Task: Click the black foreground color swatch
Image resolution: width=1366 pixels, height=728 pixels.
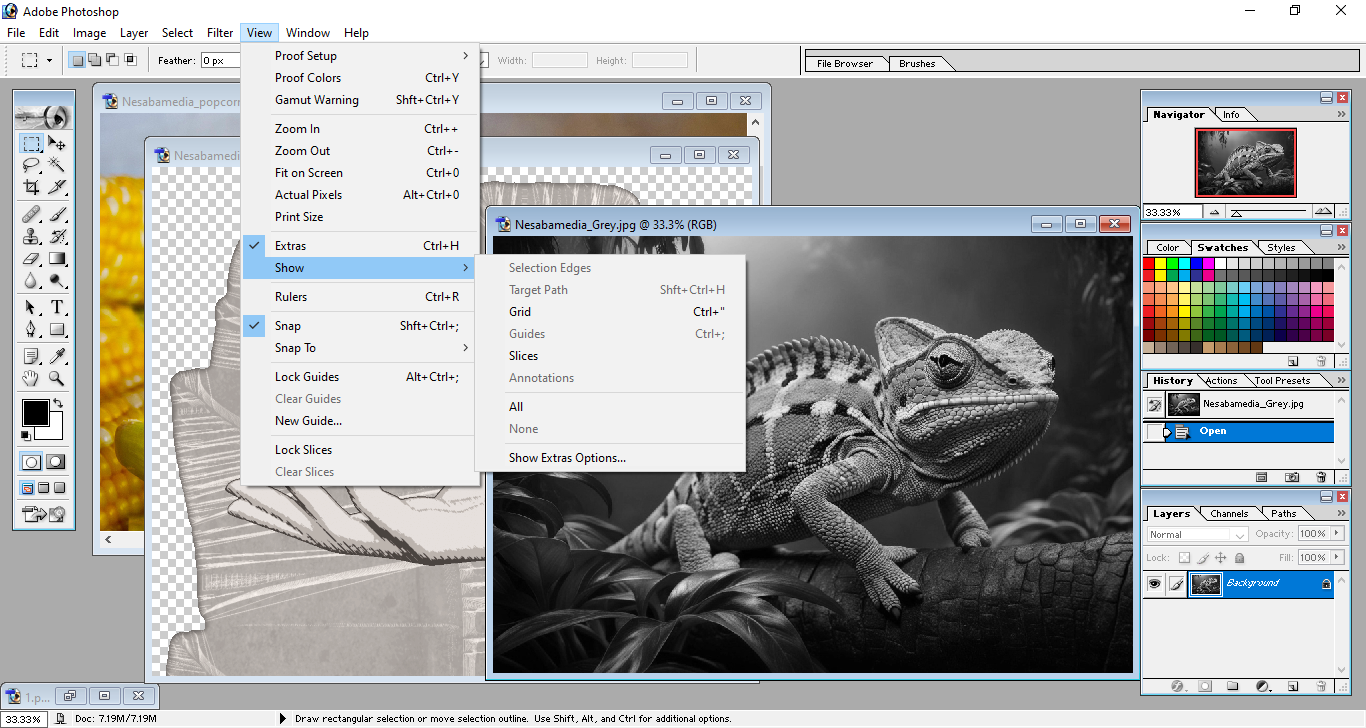Action: click(x=35, y=412)
